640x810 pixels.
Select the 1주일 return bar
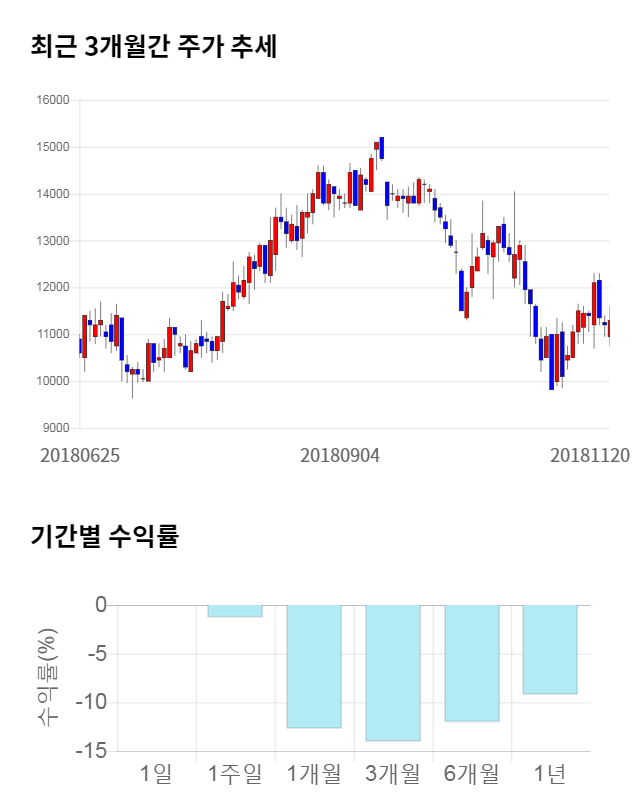point(235,611)
